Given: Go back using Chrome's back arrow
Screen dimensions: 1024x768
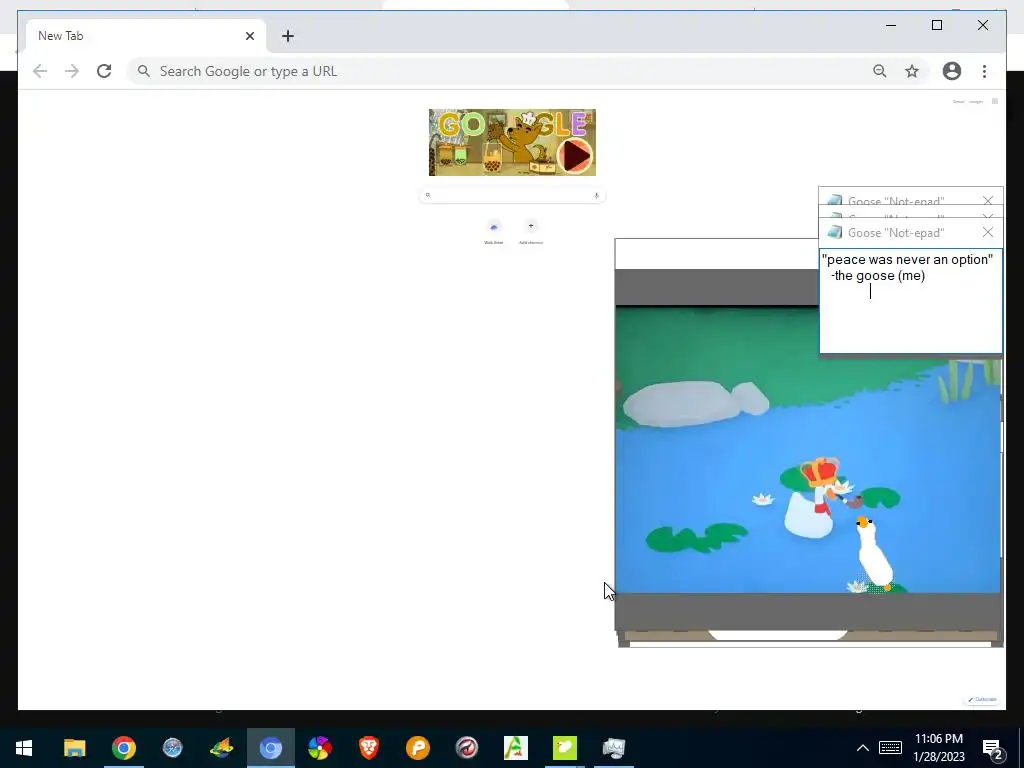Looking at the screenshot, I should [x=40, y=71].
